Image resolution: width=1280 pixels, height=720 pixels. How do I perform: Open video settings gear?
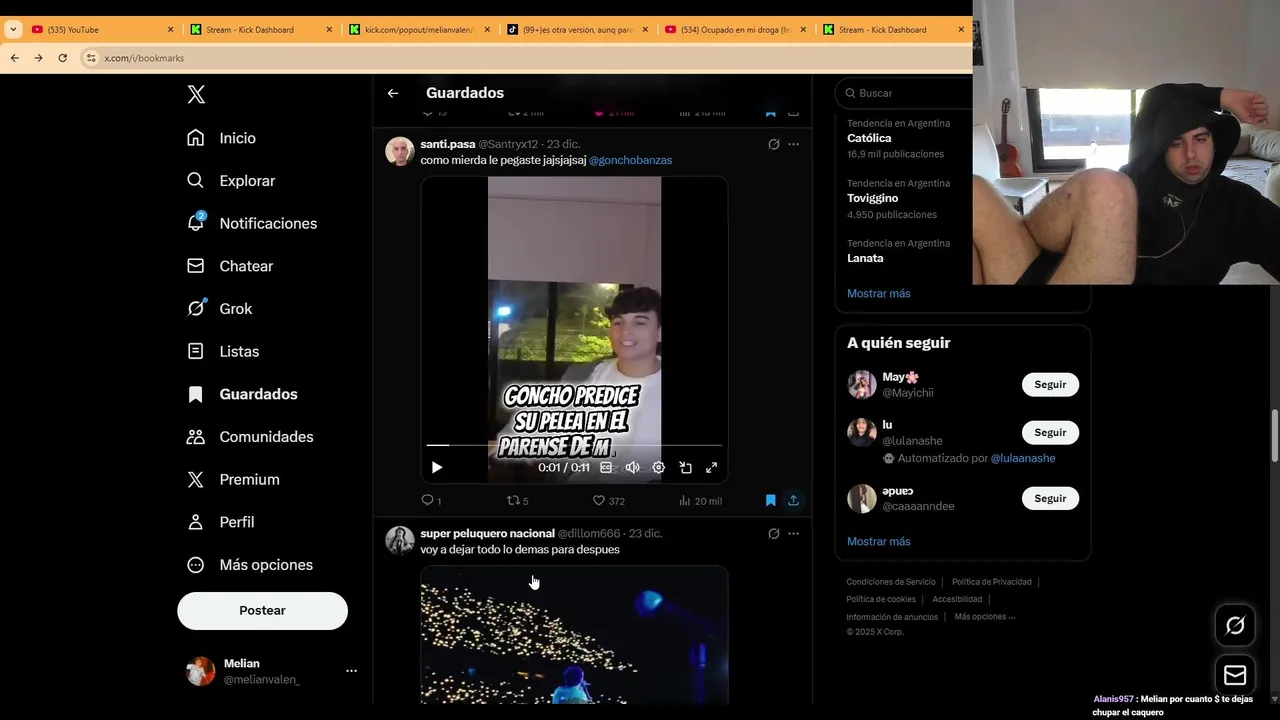point(659,467)
